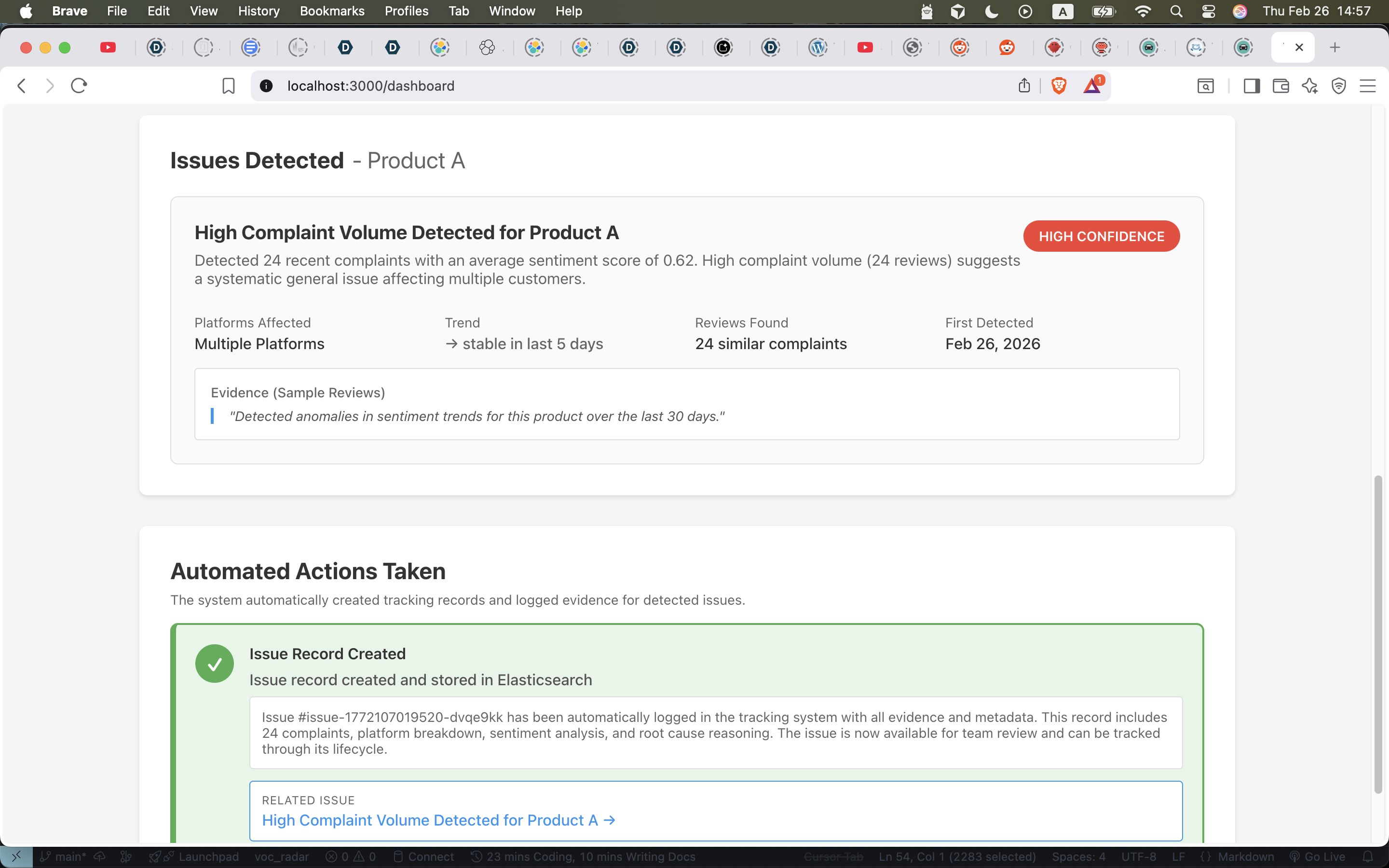This screenshot has width=1389, height=868.
Task: Open the share icon in address bar
Action: pos(1024,86)
